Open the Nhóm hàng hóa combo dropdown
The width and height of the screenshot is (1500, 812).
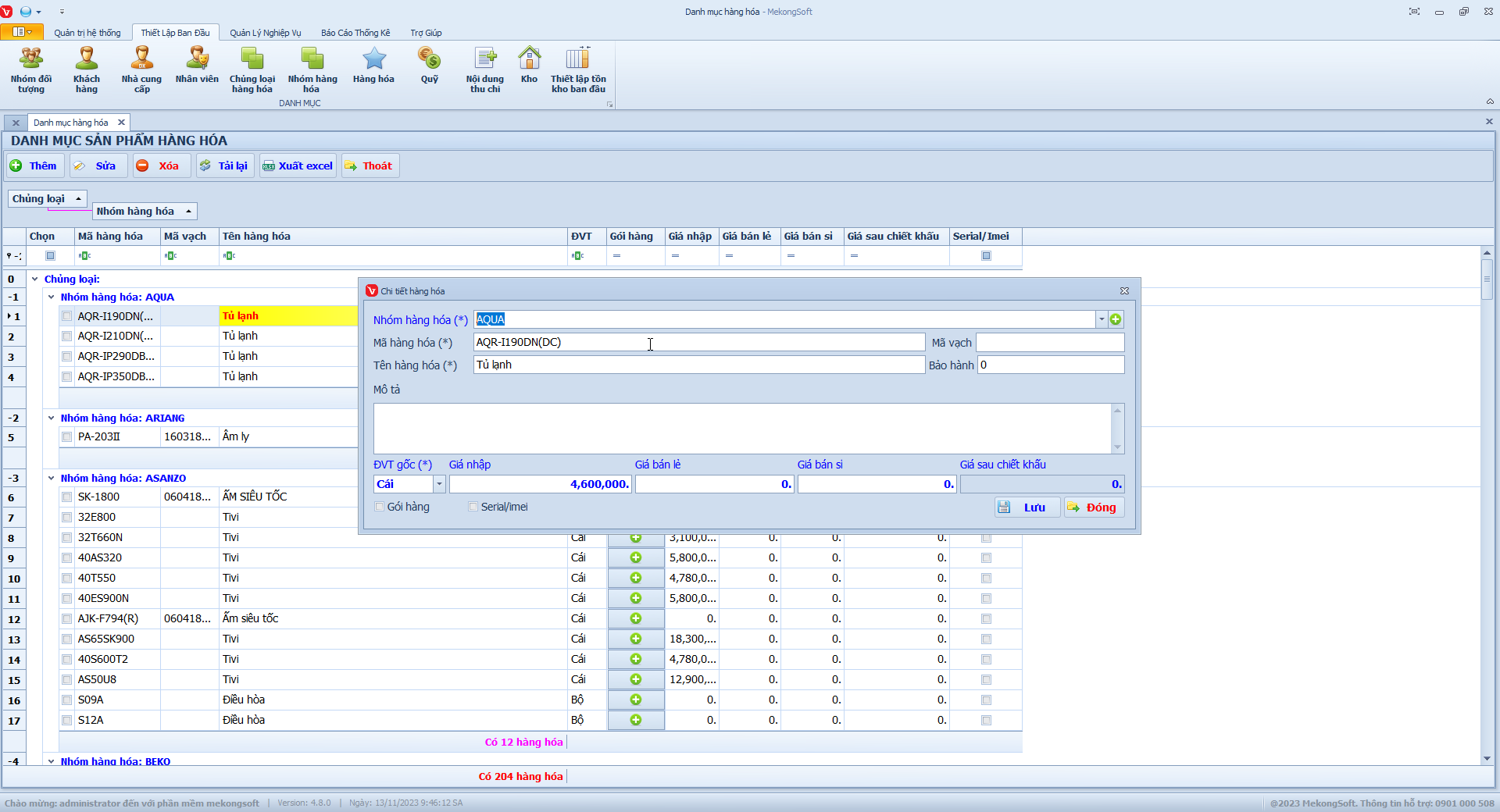[x=1102, y=319]
